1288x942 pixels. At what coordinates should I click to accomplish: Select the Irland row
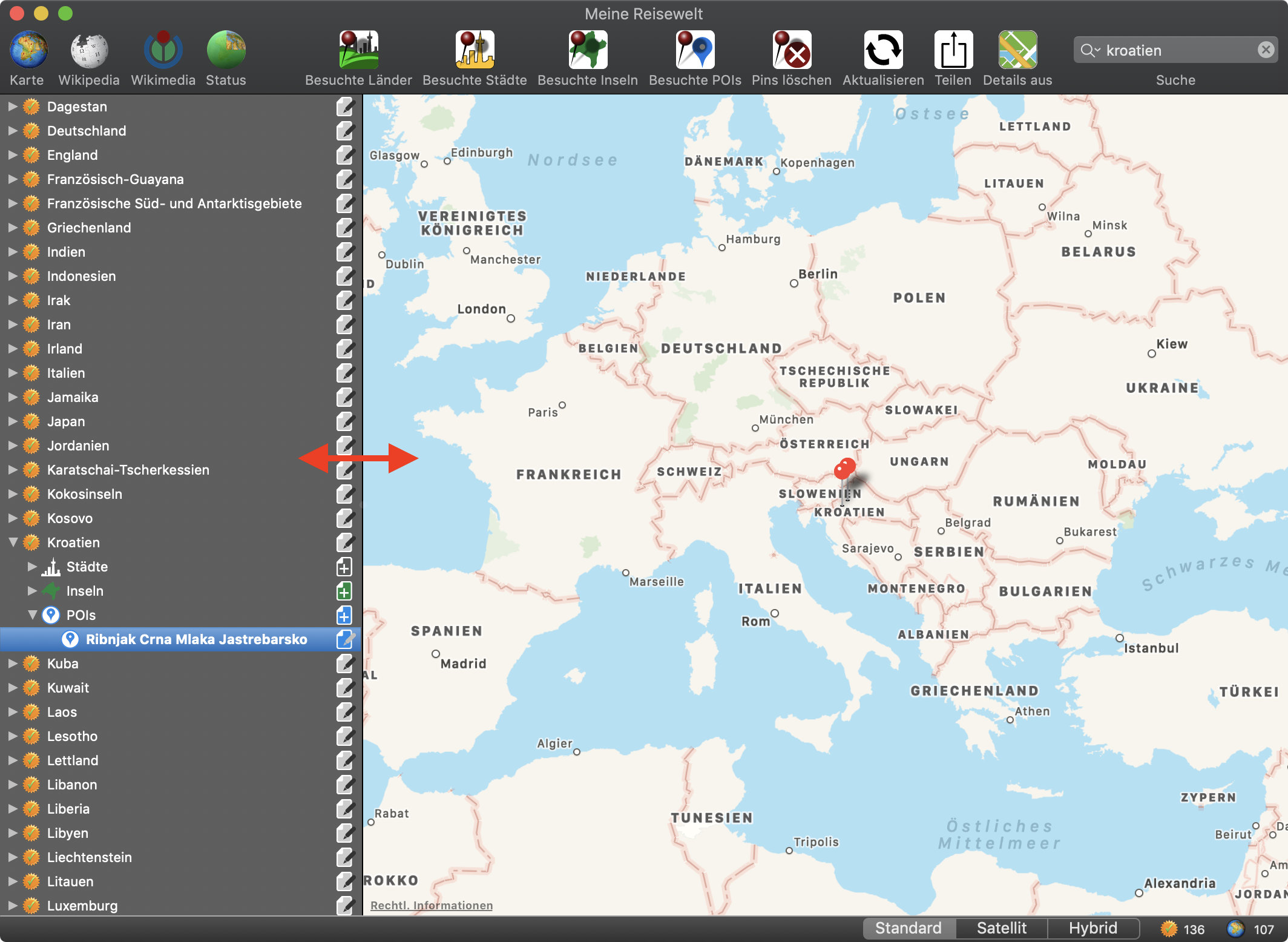tap(180, 349)
